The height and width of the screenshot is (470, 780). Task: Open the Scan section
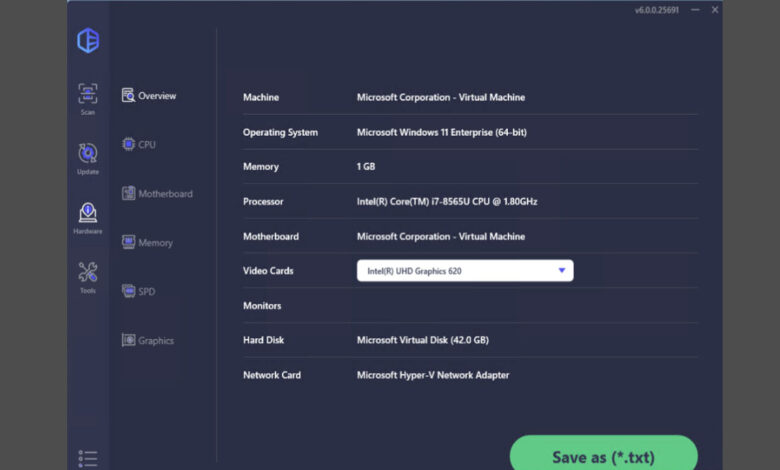tap(88, 99)
